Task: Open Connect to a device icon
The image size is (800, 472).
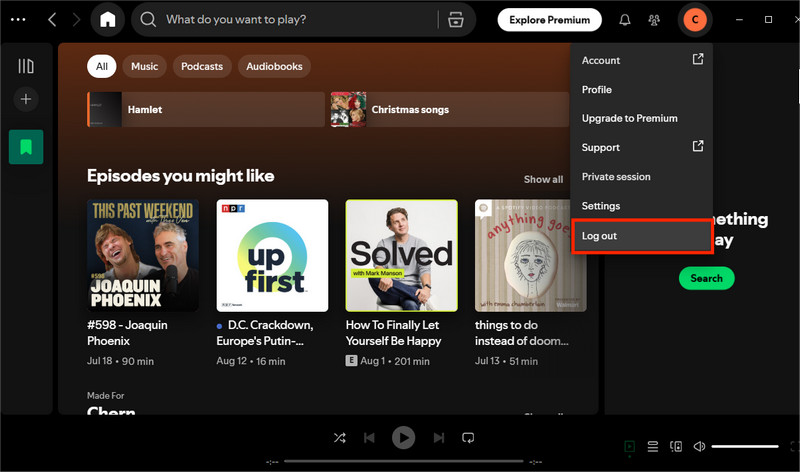Action: coord(676,446)
